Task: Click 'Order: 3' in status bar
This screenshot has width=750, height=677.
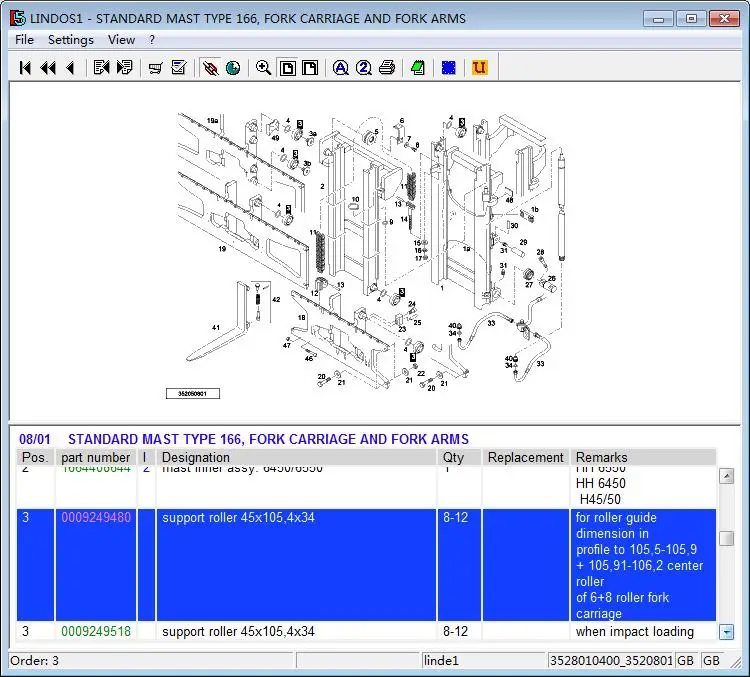Action: coord(34,661)
